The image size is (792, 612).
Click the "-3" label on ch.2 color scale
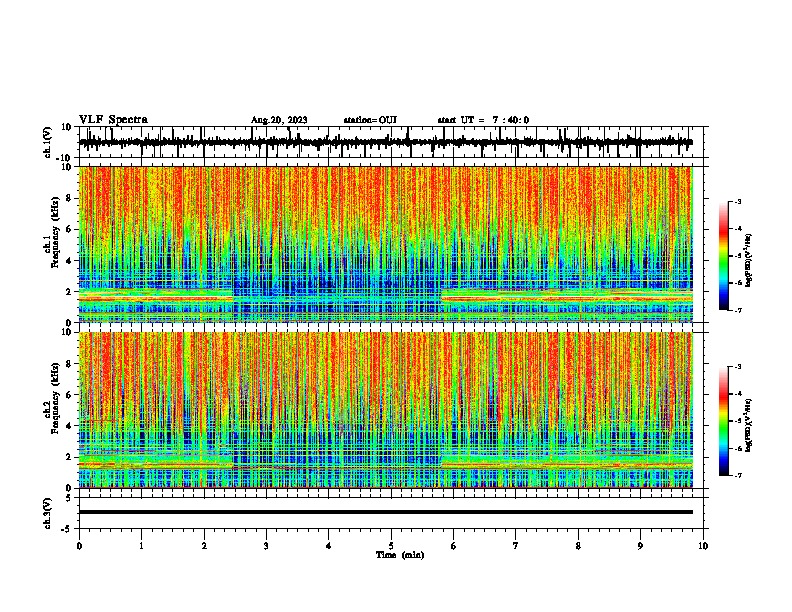click(x=738, y=367)
